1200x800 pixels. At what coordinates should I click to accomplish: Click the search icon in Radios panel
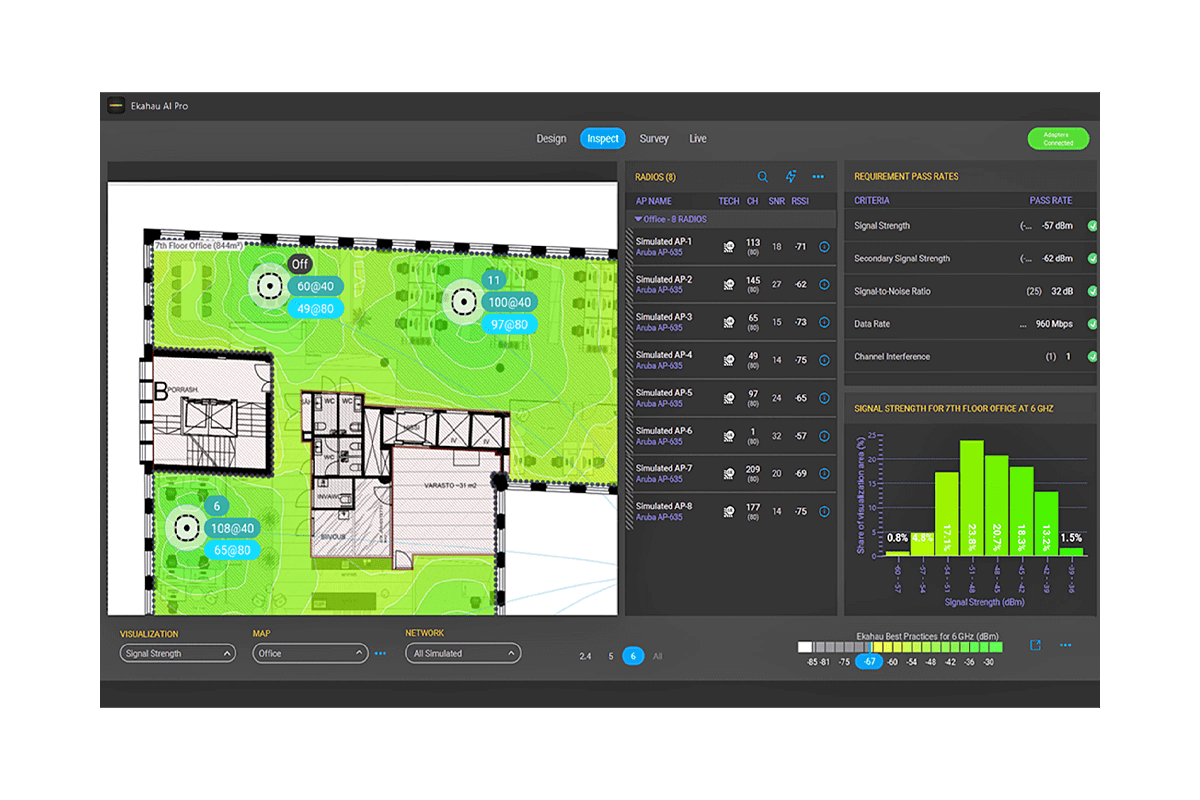pyautogui.click(x=763, y=177)
